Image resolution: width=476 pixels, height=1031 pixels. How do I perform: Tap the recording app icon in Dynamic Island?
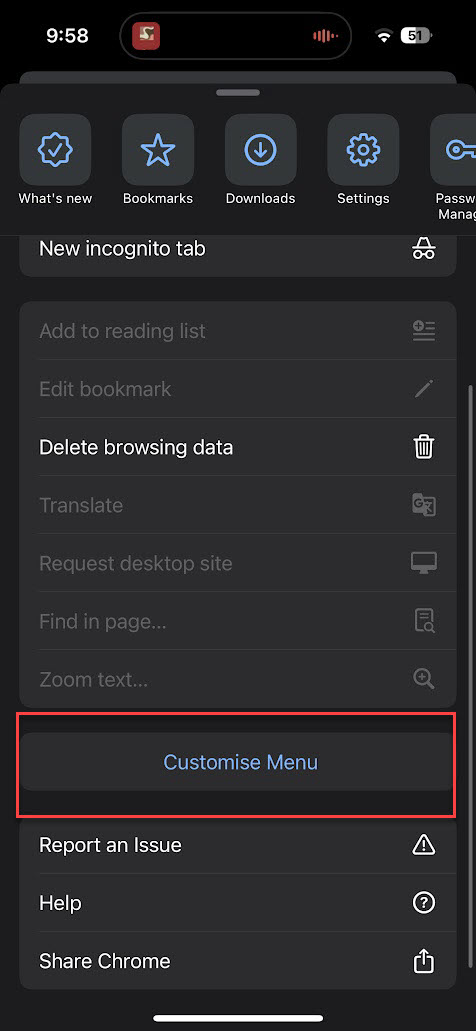(x=146, y=36)
